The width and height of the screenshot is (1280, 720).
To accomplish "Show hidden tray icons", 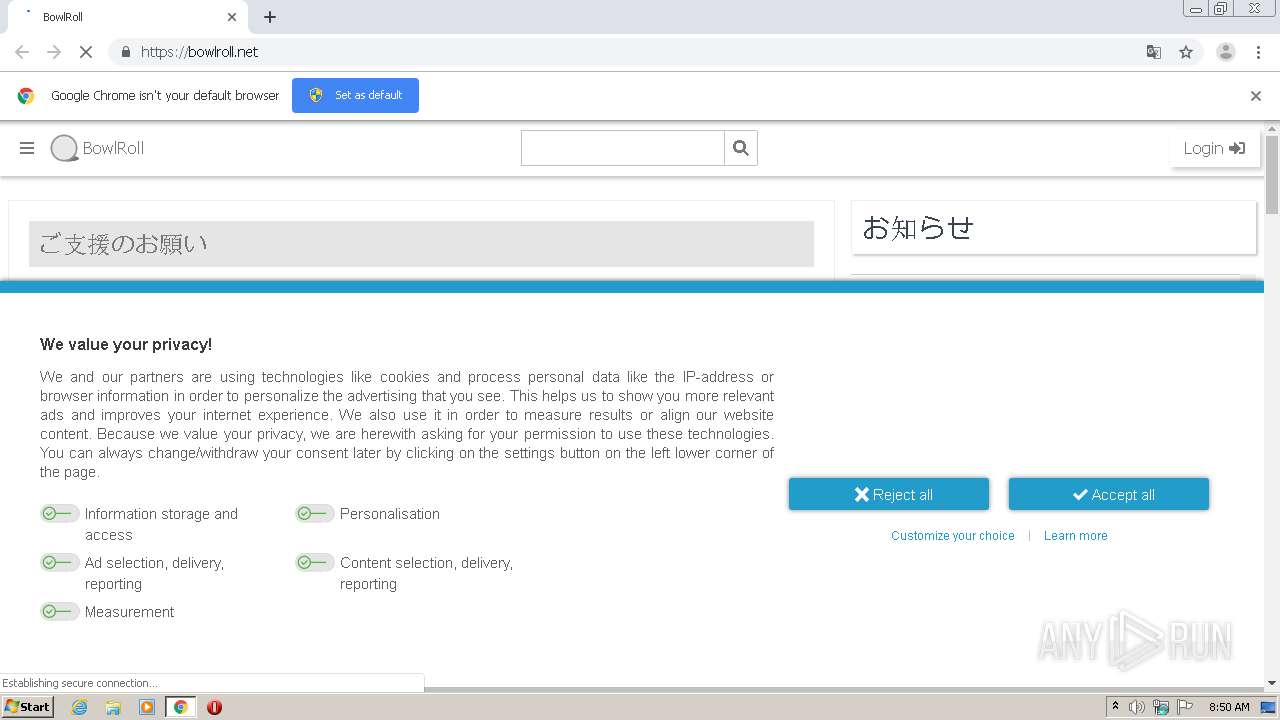I will 1116,707.
